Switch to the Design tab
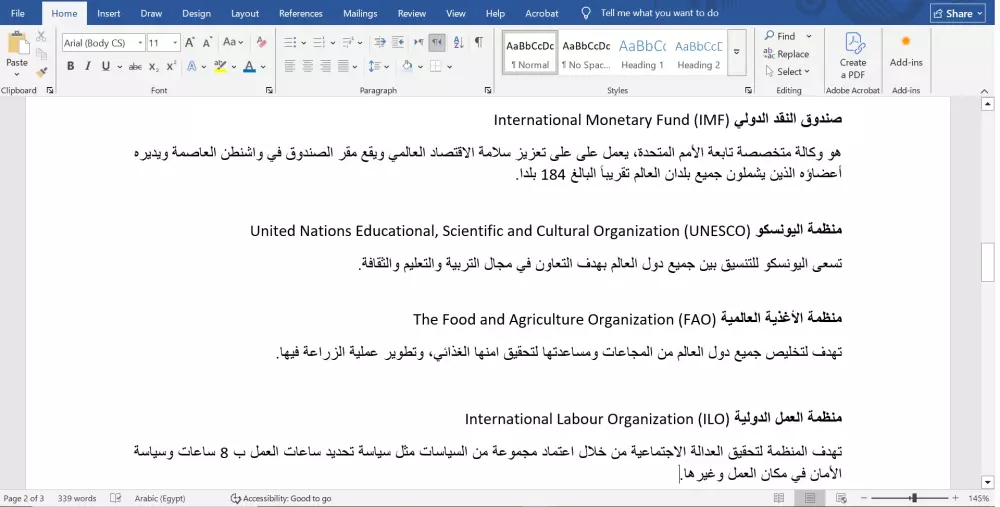Image resolution: width=1000 pixels, height=507 pixels. click(196, 13)
